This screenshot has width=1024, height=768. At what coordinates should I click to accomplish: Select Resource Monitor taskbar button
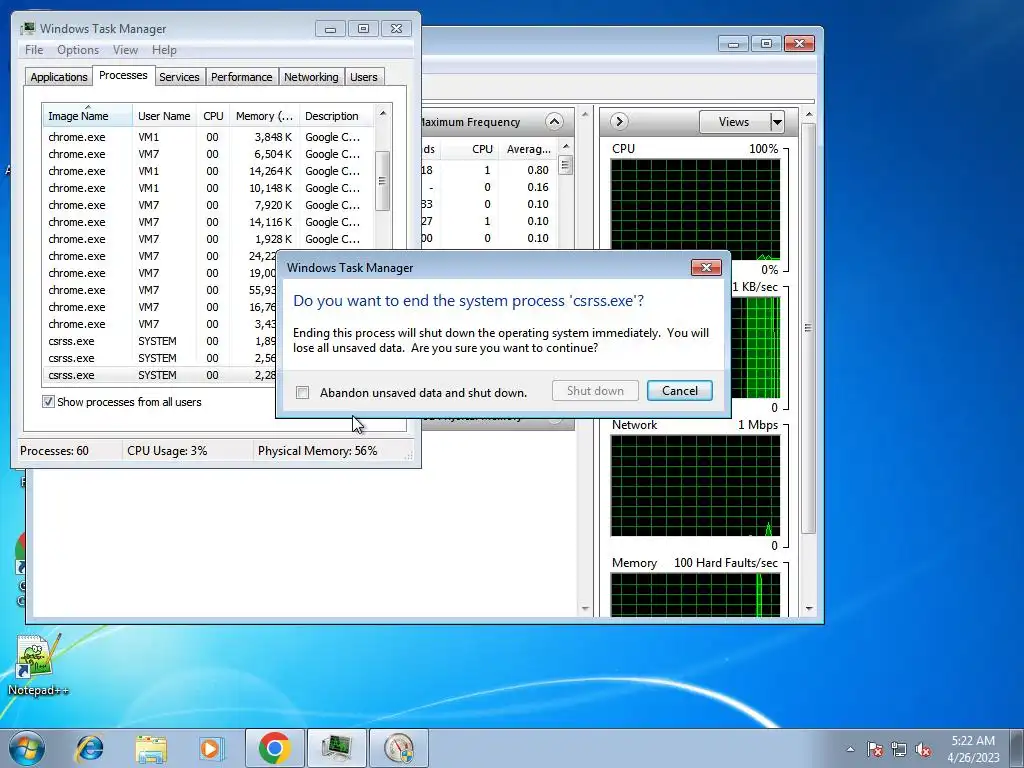click(x=399, y=748)
